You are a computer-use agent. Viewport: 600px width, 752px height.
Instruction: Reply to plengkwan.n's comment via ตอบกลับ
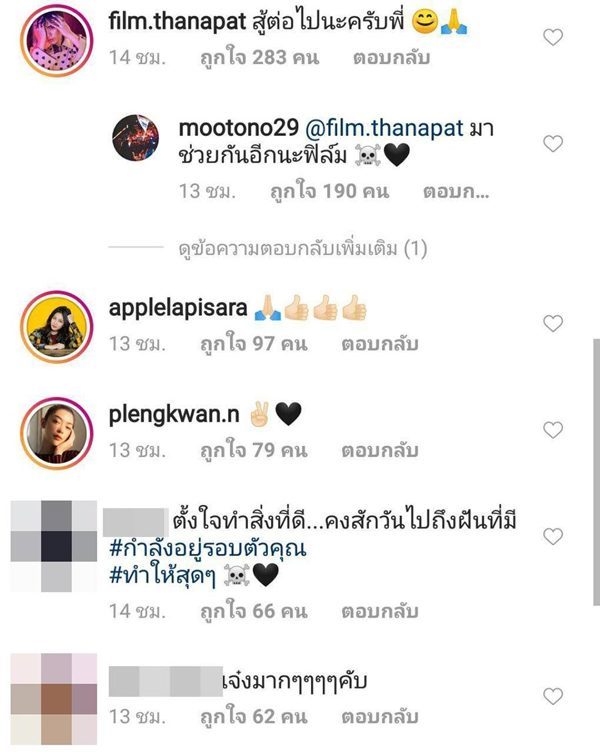point(380,450)
